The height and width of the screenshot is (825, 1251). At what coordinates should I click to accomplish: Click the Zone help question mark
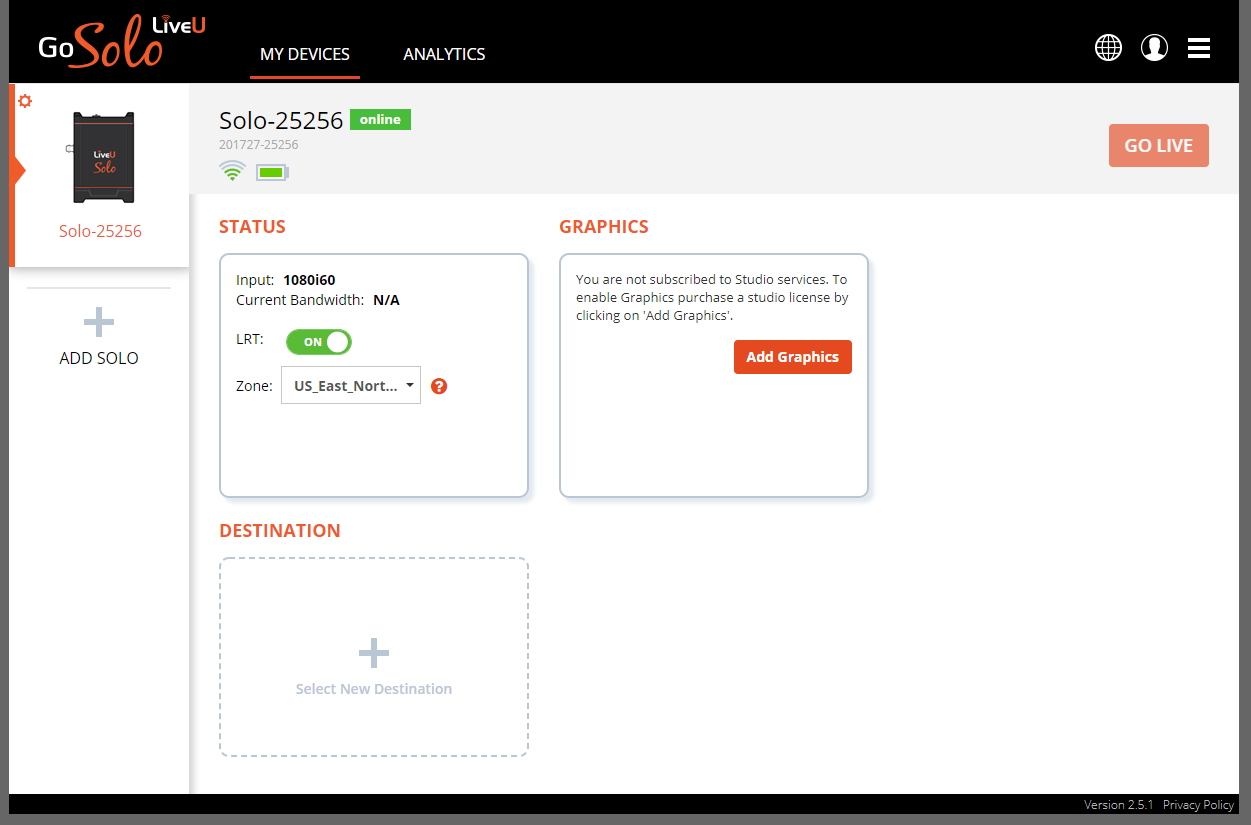click(x=439, y=386)
